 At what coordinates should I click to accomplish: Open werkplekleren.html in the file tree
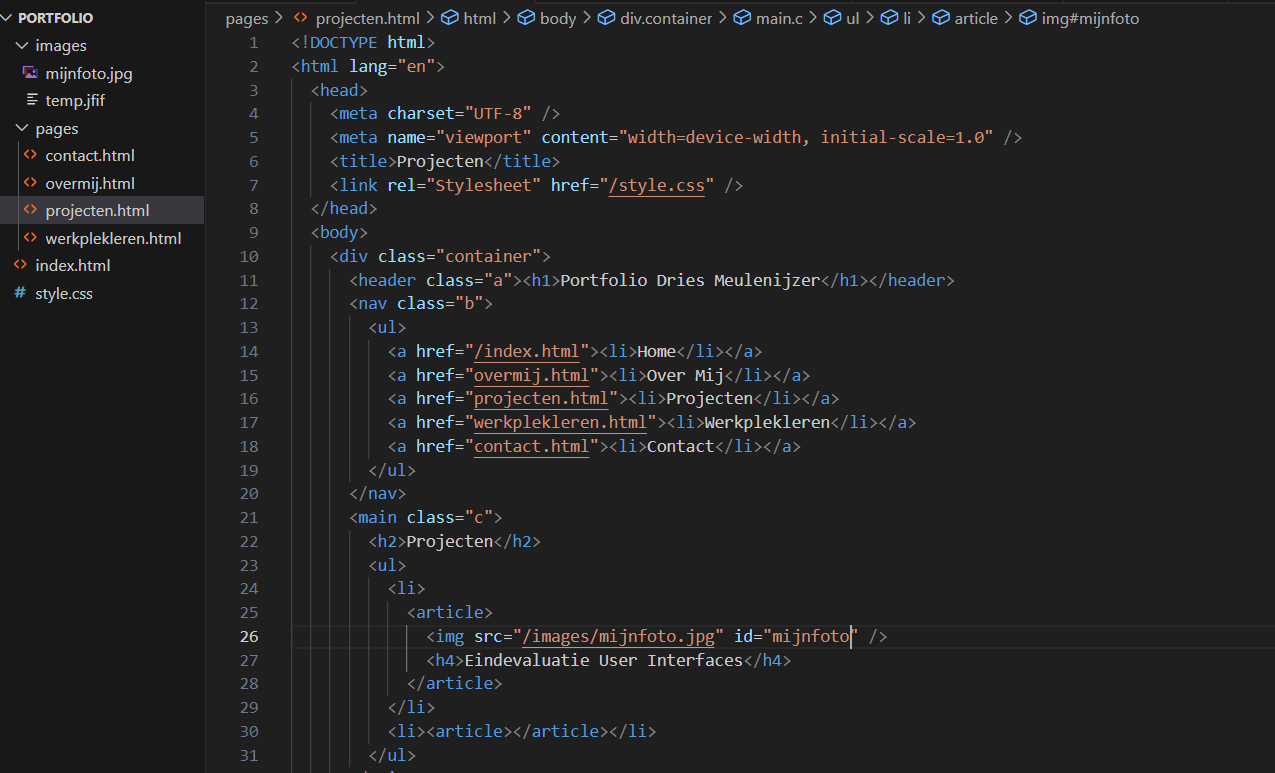(113, 239)
